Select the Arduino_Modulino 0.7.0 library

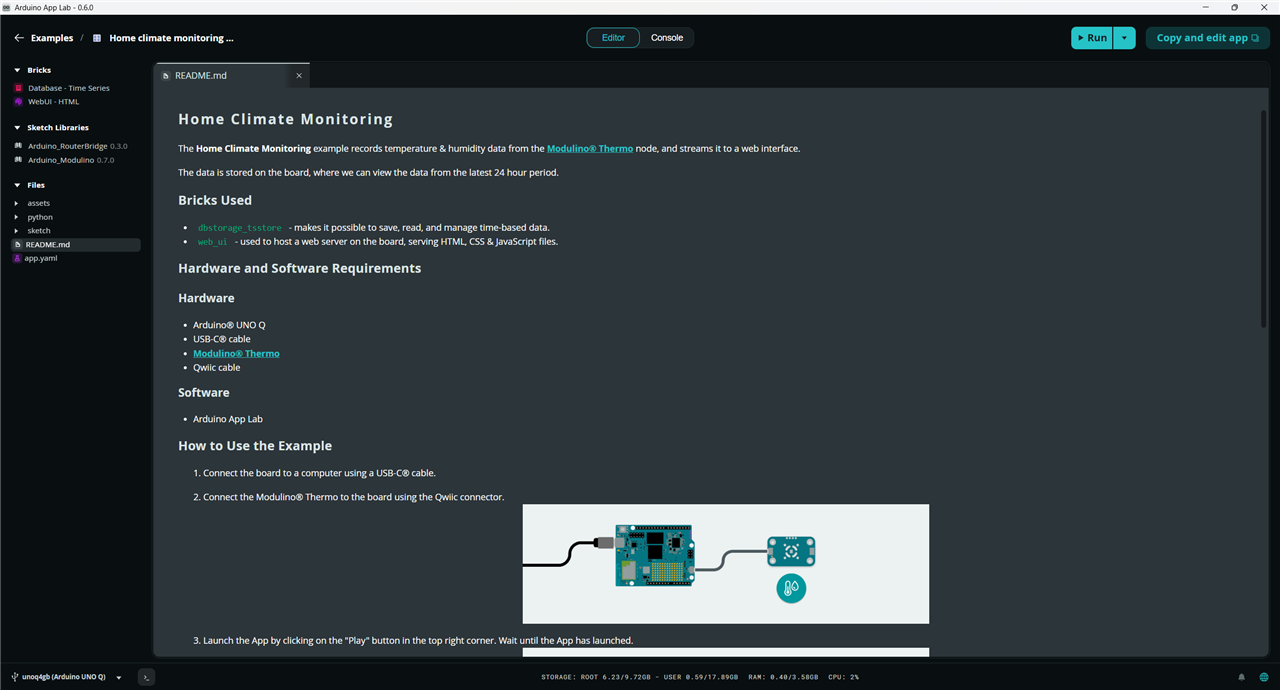coord(71,160)
